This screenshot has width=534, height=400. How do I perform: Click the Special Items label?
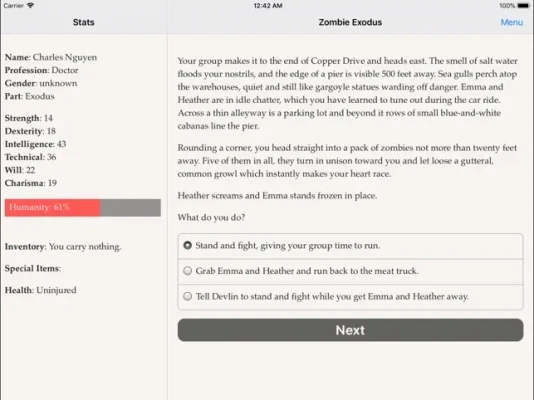point(33,269)
